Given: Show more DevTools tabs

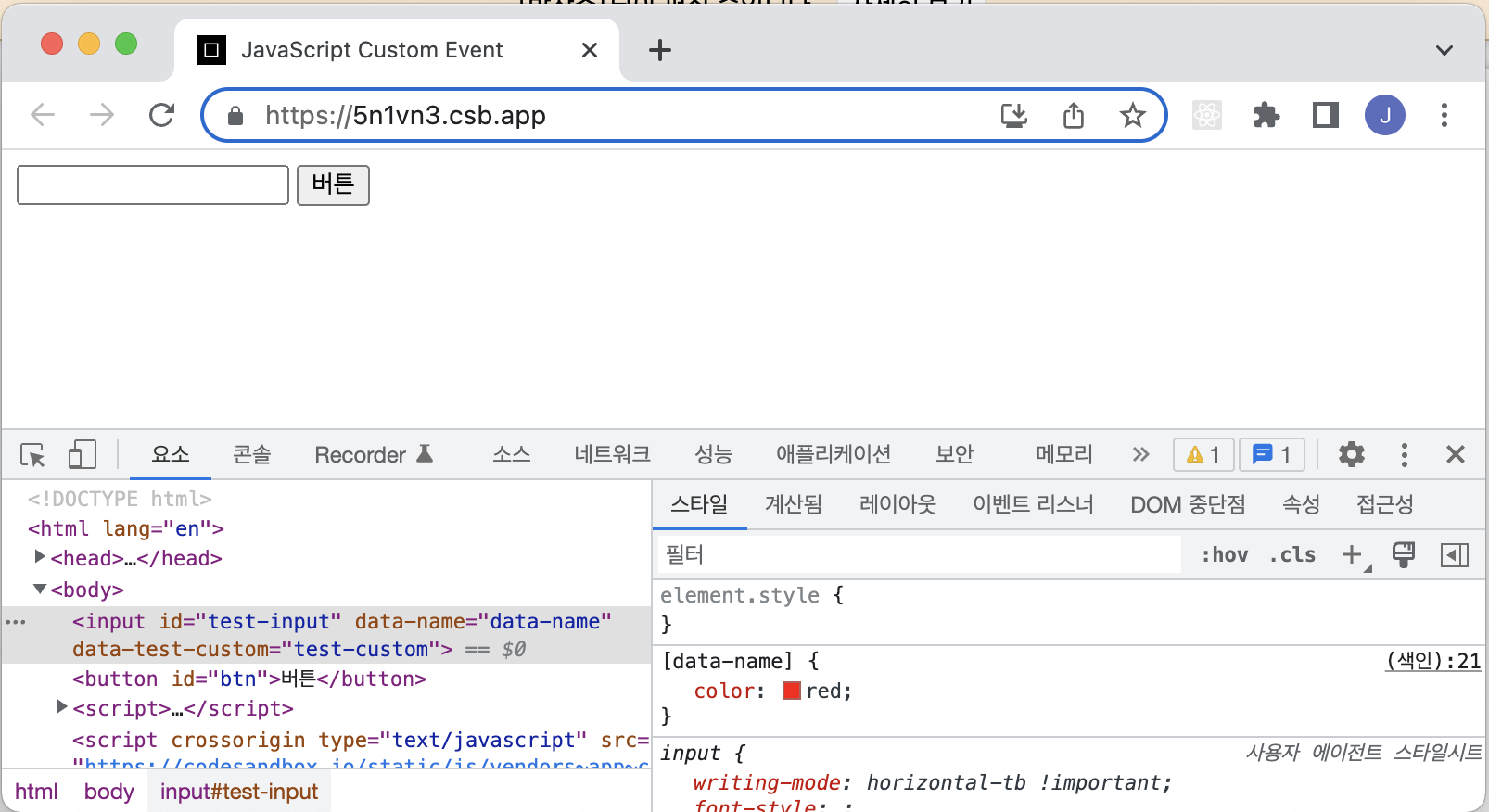Looking at the screenshot, I should 1140,454.
